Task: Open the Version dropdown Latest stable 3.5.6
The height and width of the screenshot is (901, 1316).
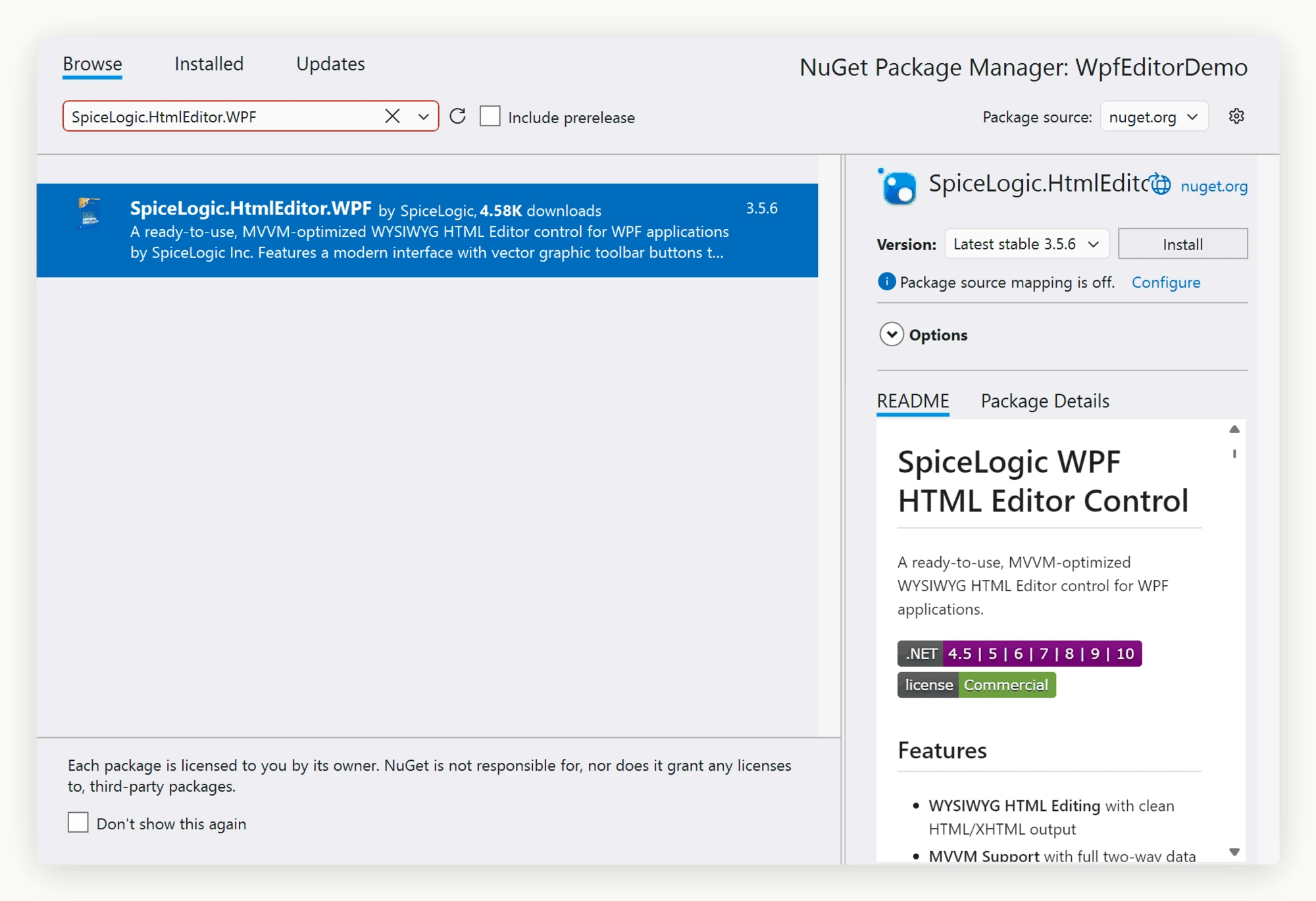Action: pyautogui.click(x=1026, y=244)
